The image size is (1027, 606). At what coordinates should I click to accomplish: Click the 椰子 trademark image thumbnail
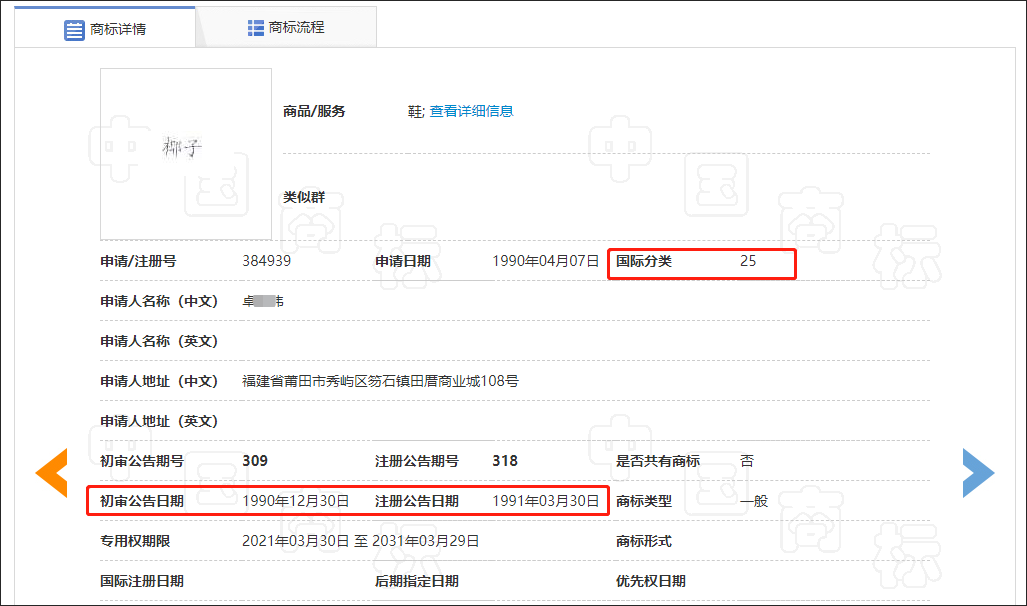pos(186,154)
